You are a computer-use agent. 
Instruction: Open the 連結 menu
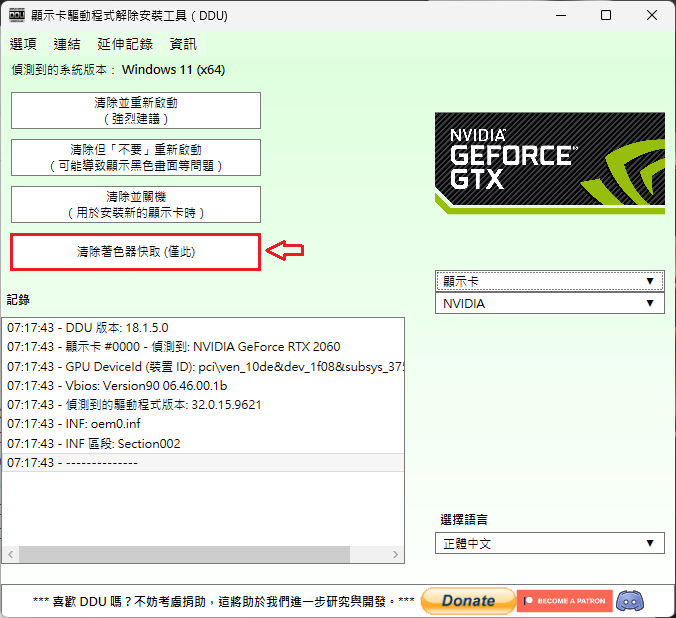pos(67,44)
